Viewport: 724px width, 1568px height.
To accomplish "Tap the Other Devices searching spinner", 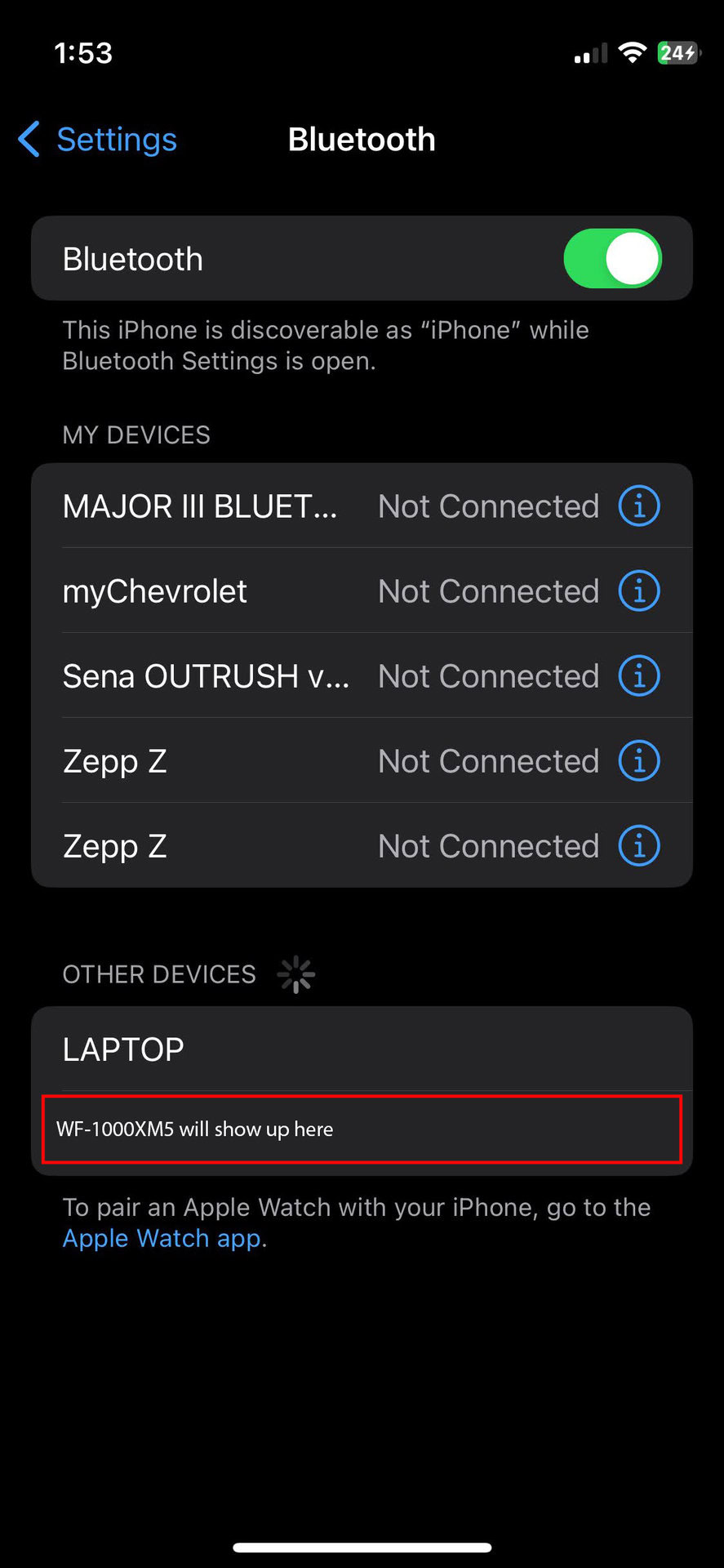I will point(295,974).
